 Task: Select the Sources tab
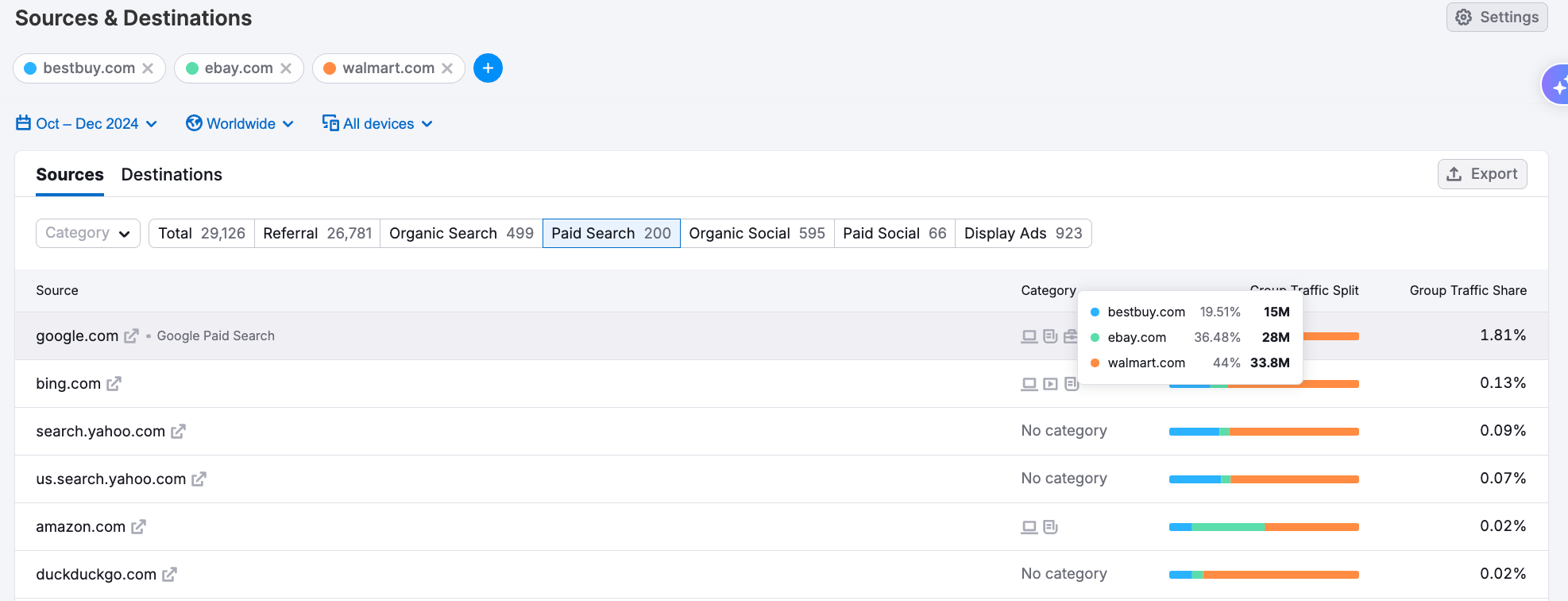click(70, 175)
